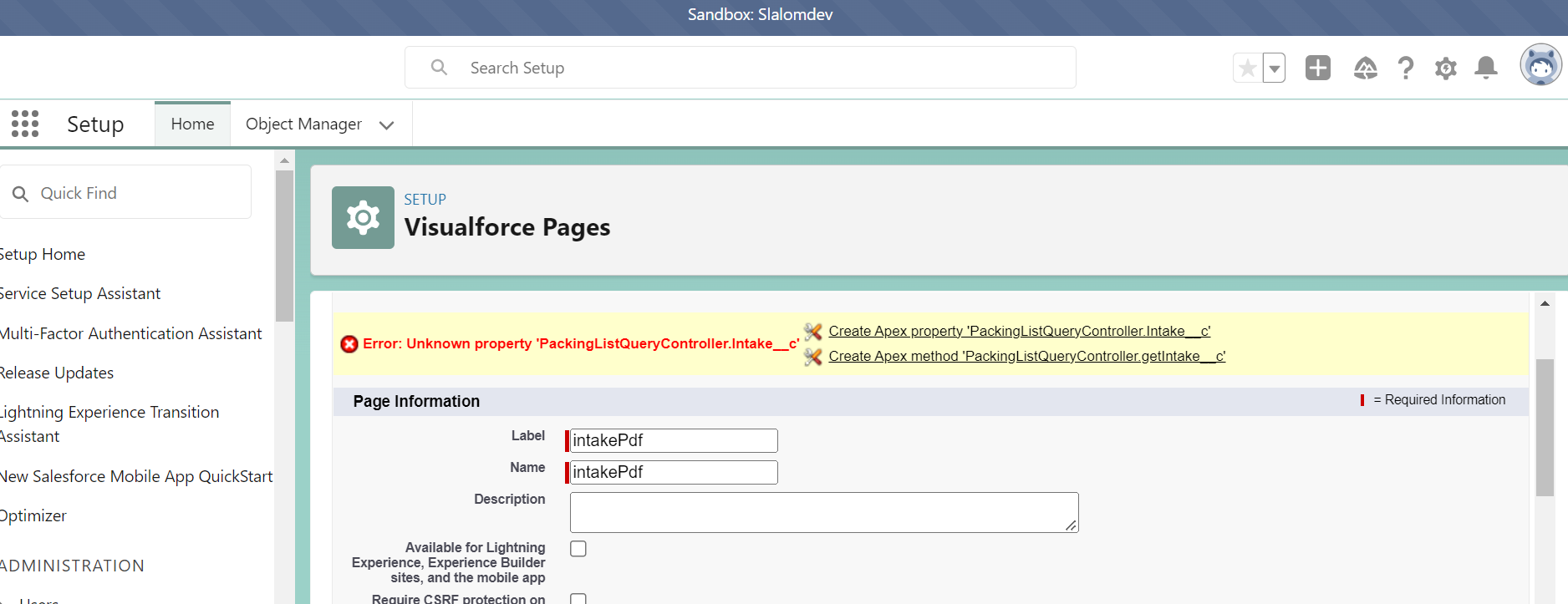This screenshot has height=604, width=1568.
Task: Click the setup gear icon
Action: tap(1446, 68)
